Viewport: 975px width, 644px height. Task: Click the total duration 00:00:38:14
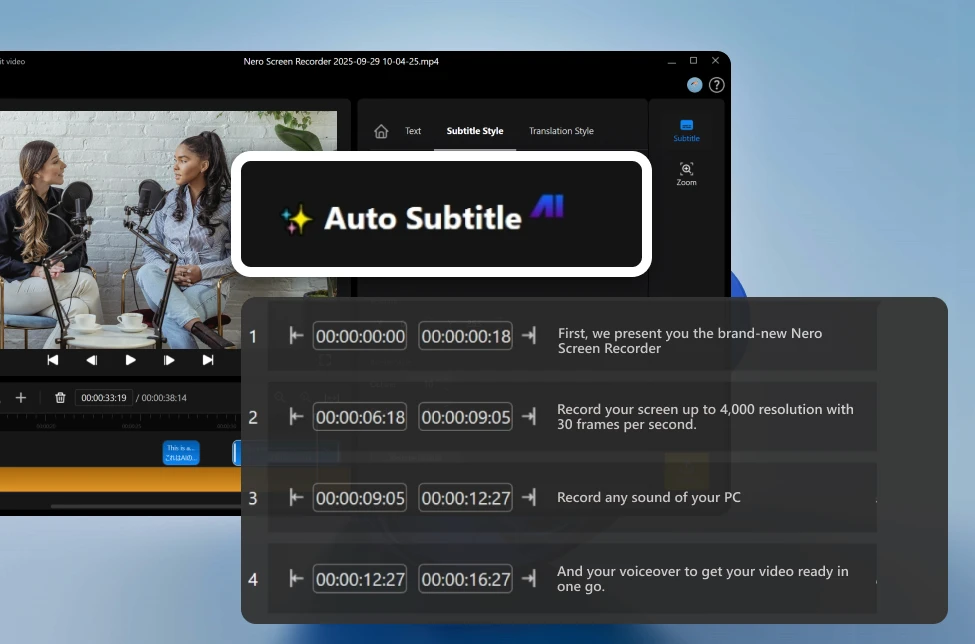(164, 398)
